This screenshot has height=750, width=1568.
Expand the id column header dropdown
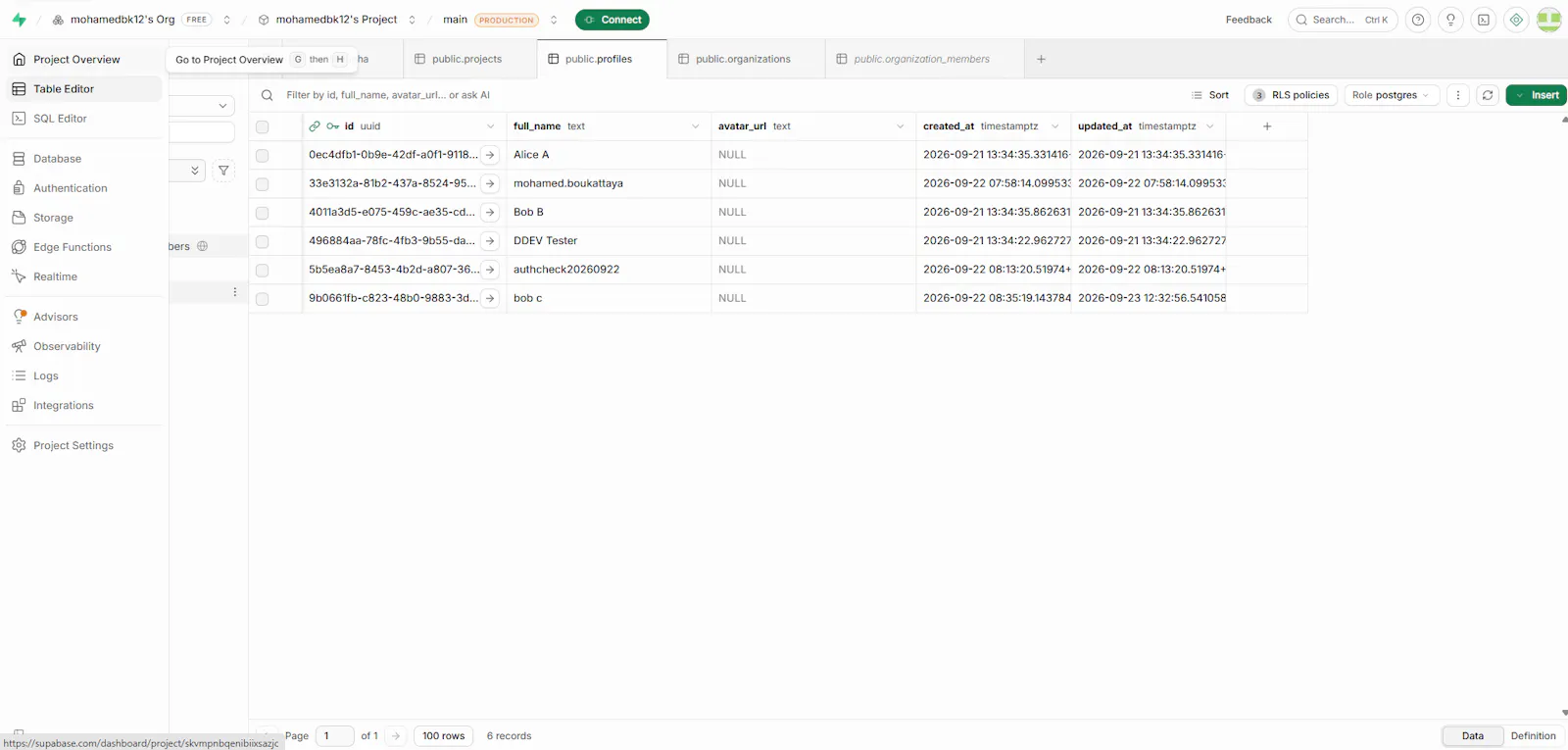pos(491,126)
